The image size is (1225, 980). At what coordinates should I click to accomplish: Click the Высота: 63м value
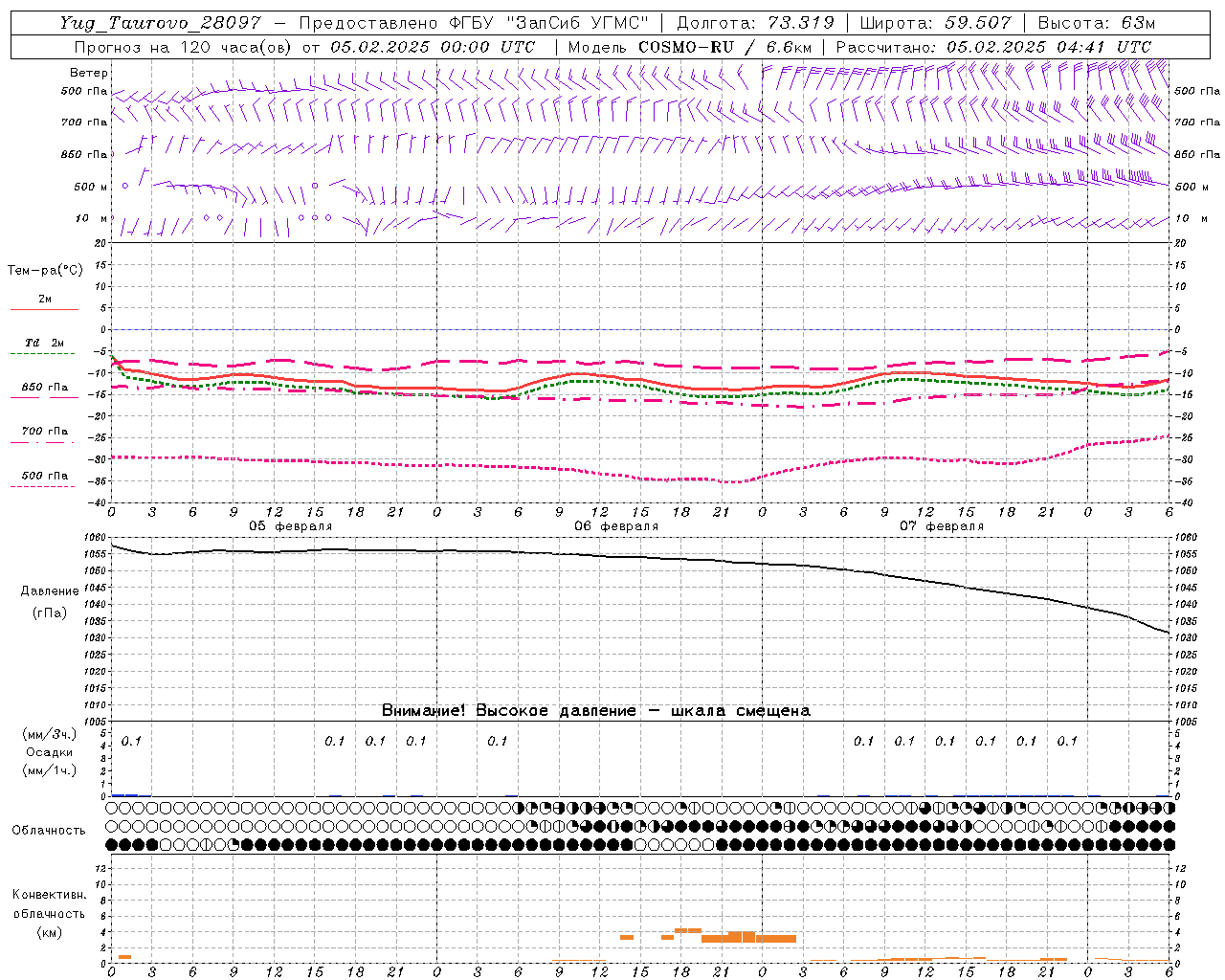(x=1095, y=23)
